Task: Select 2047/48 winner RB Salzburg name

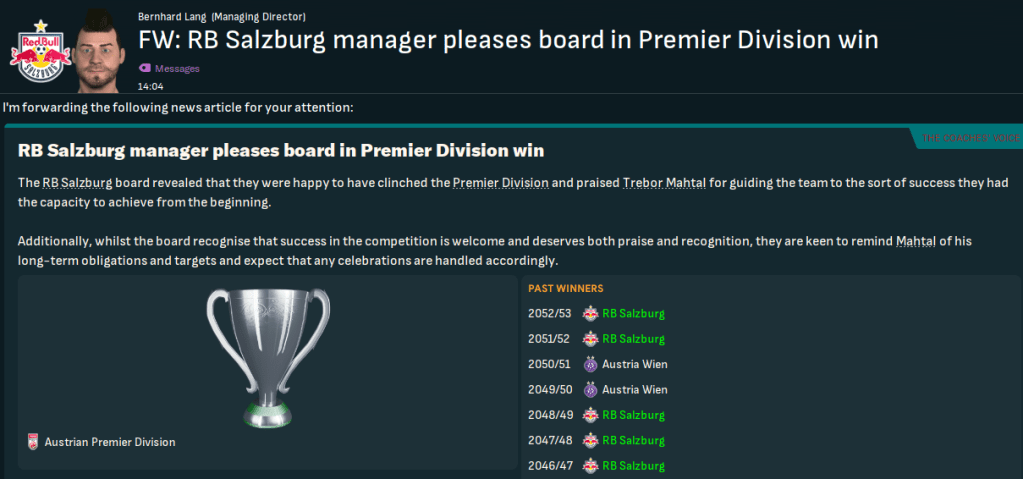Action: 634,440
